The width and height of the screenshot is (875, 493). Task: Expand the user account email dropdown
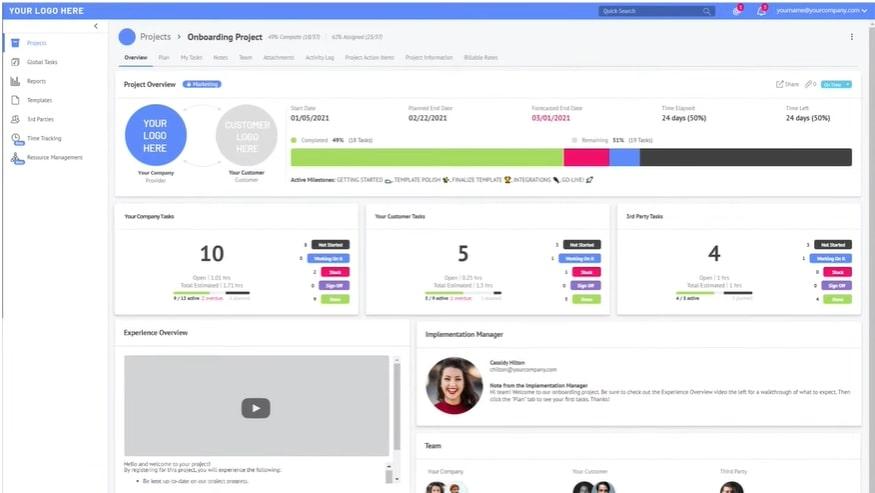click(820, 10)
